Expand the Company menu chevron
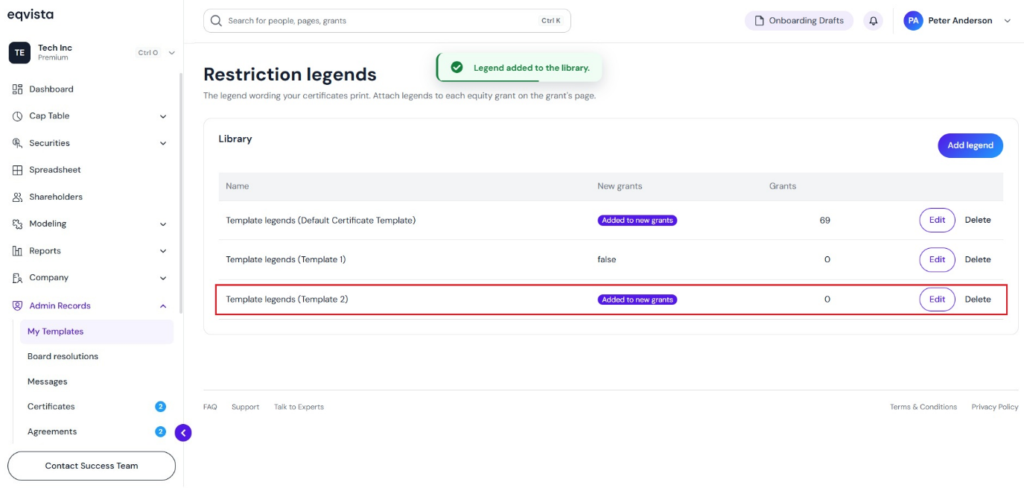Image resolution: width=1024 pixels, height=491 pixels. [163, 277]
